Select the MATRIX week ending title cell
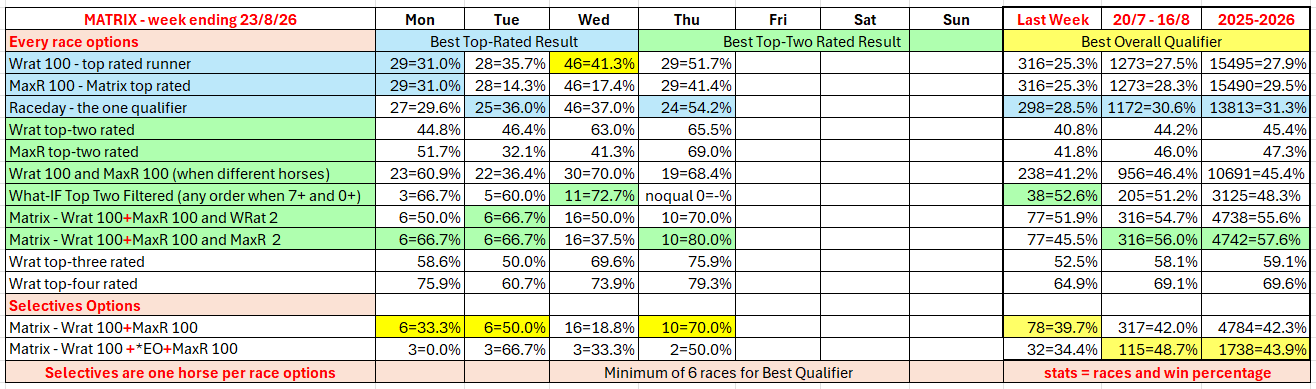1316x389 pixels. pyautogui.click(x=188, y=20)
